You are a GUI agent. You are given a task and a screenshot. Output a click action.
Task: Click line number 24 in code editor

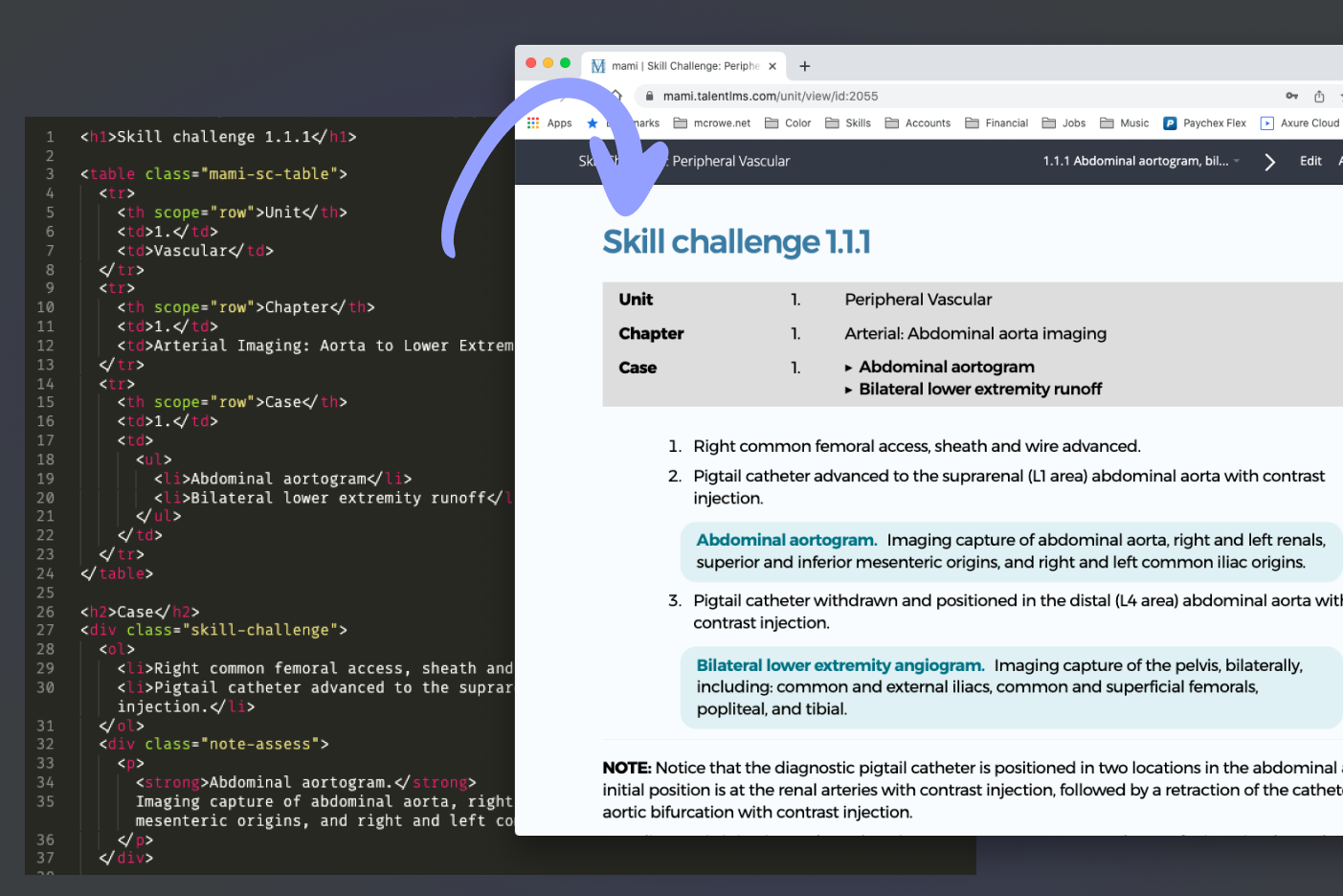pos(45,573)
